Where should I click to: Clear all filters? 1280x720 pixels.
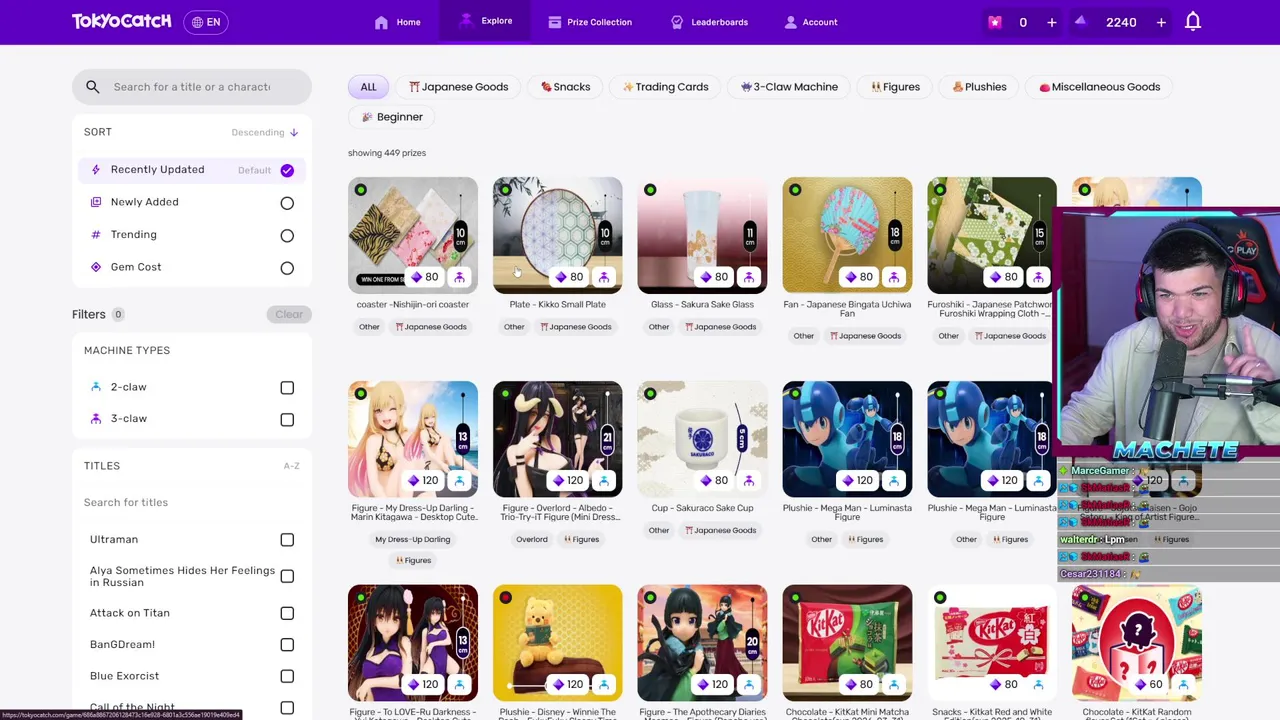(289, 314)
